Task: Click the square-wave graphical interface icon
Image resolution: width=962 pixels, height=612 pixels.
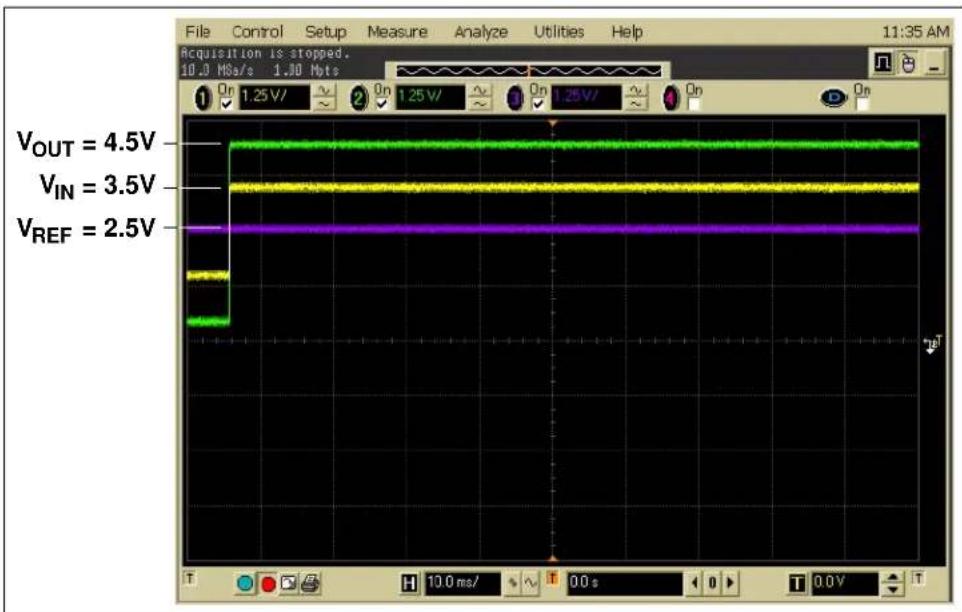Action: [883, 63]
